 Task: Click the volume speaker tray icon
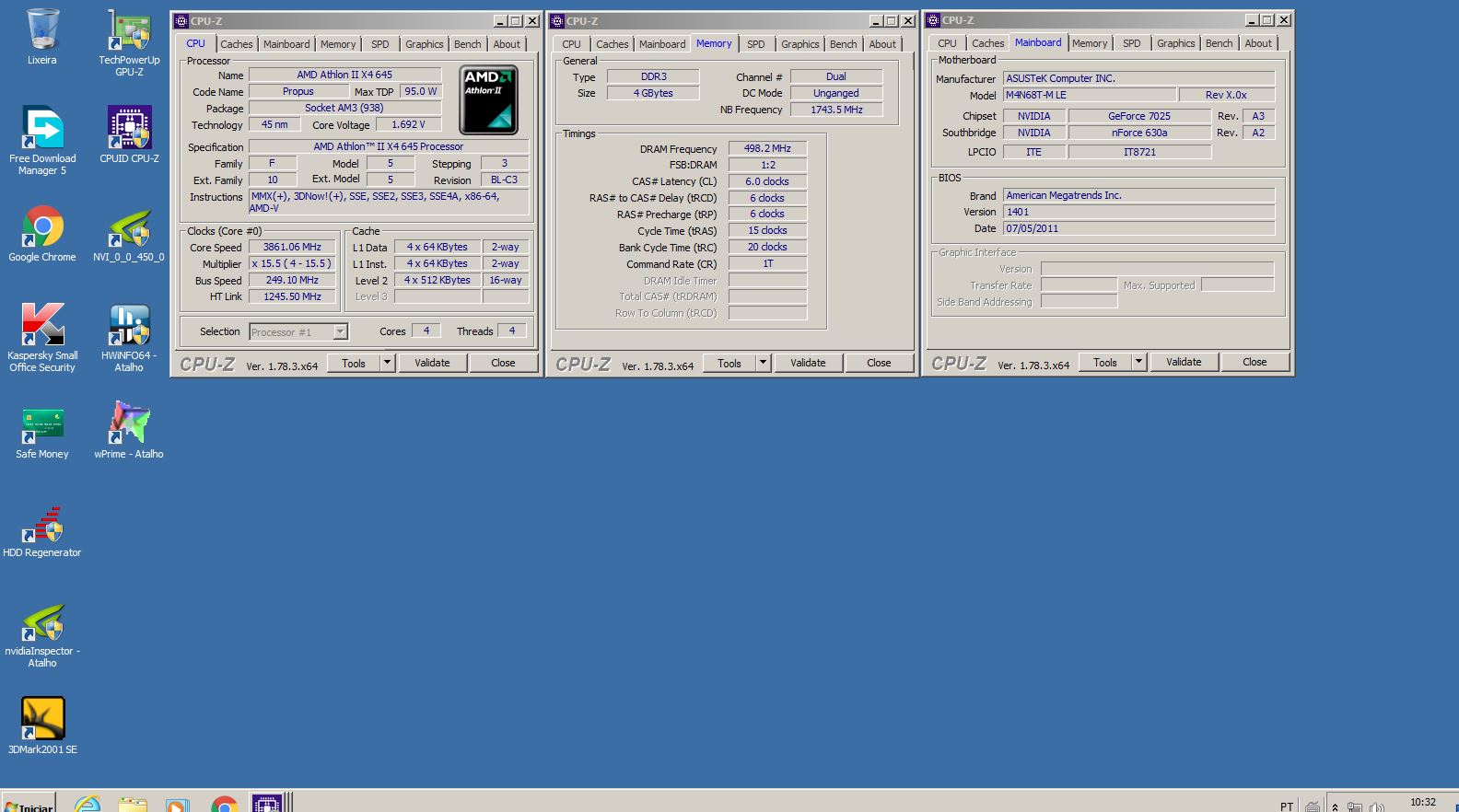(1377, 806)
